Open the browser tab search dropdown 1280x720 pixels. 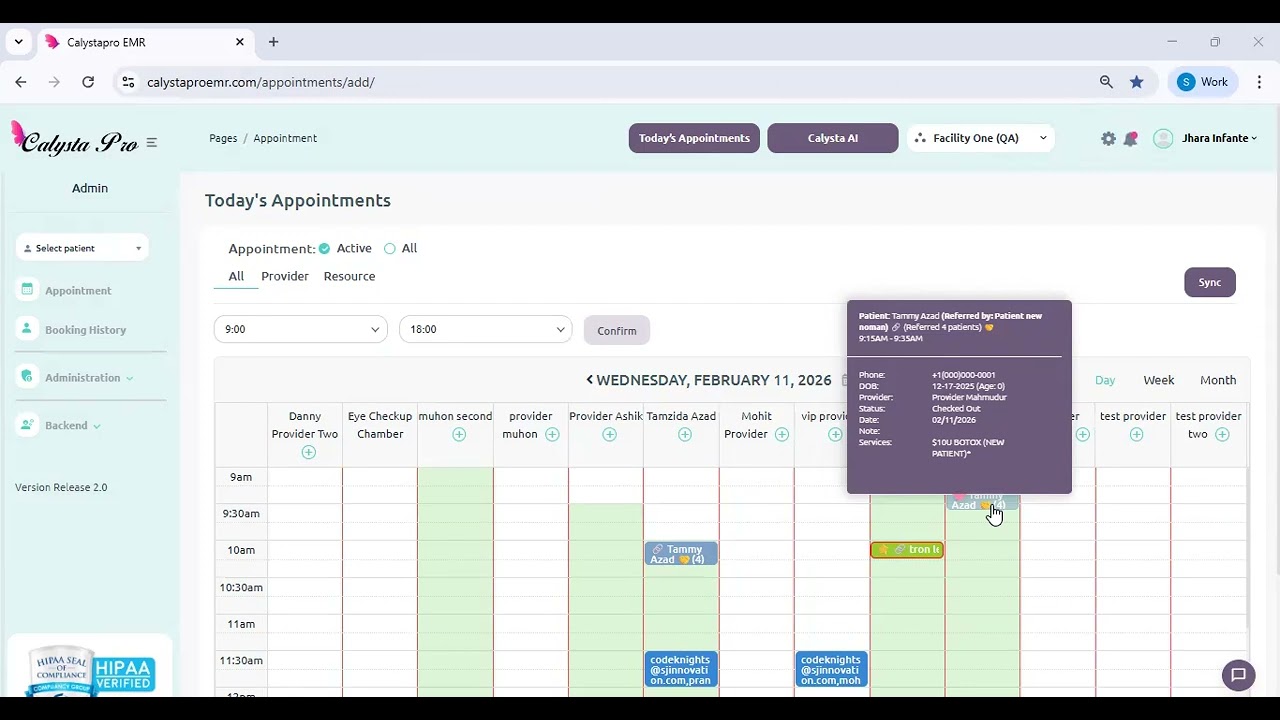18,42
